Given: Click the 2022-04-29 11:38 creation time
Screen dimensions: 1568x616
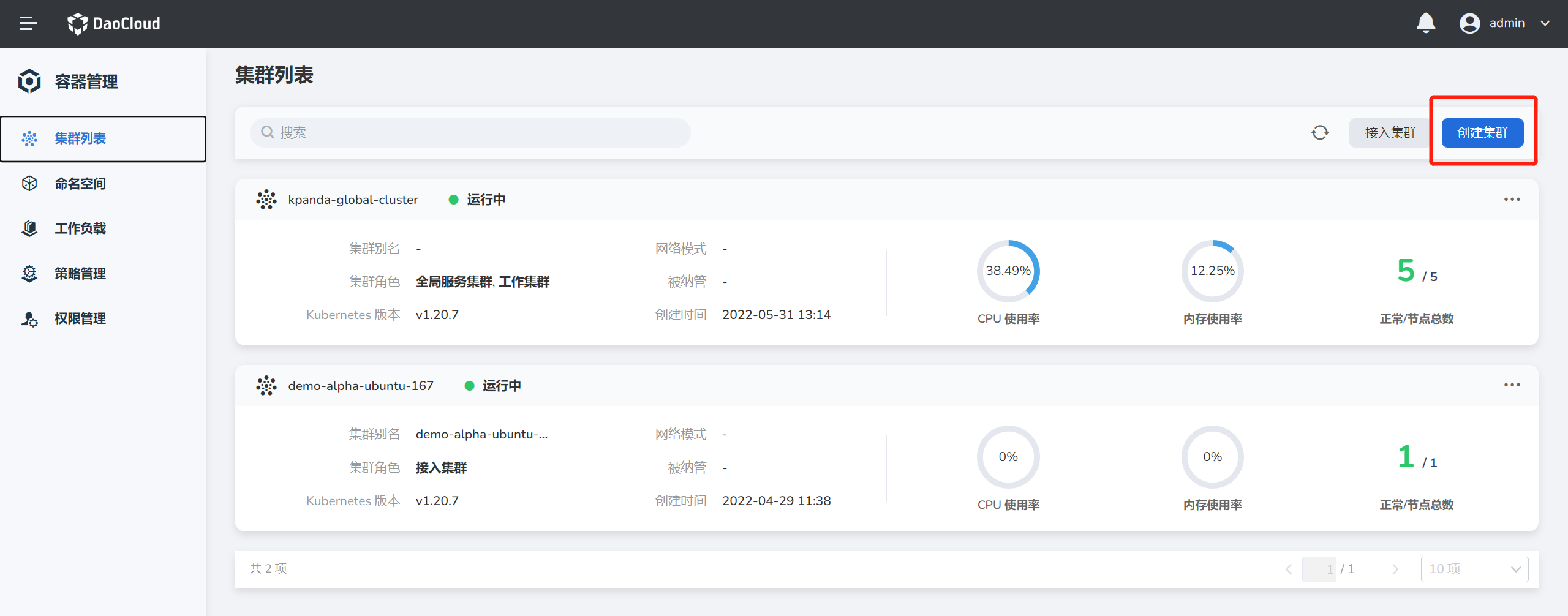Looking at the screenshot, I should [776, 501].
